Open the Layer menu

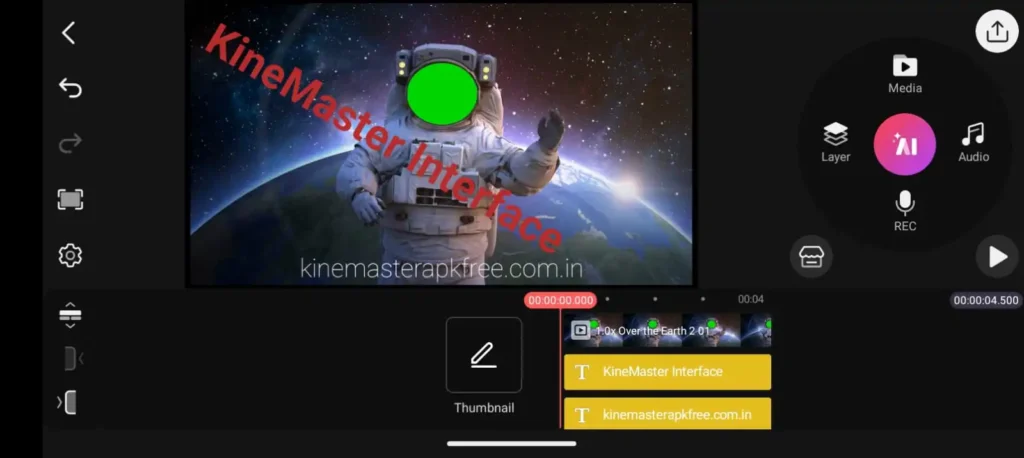click(836, 142)
